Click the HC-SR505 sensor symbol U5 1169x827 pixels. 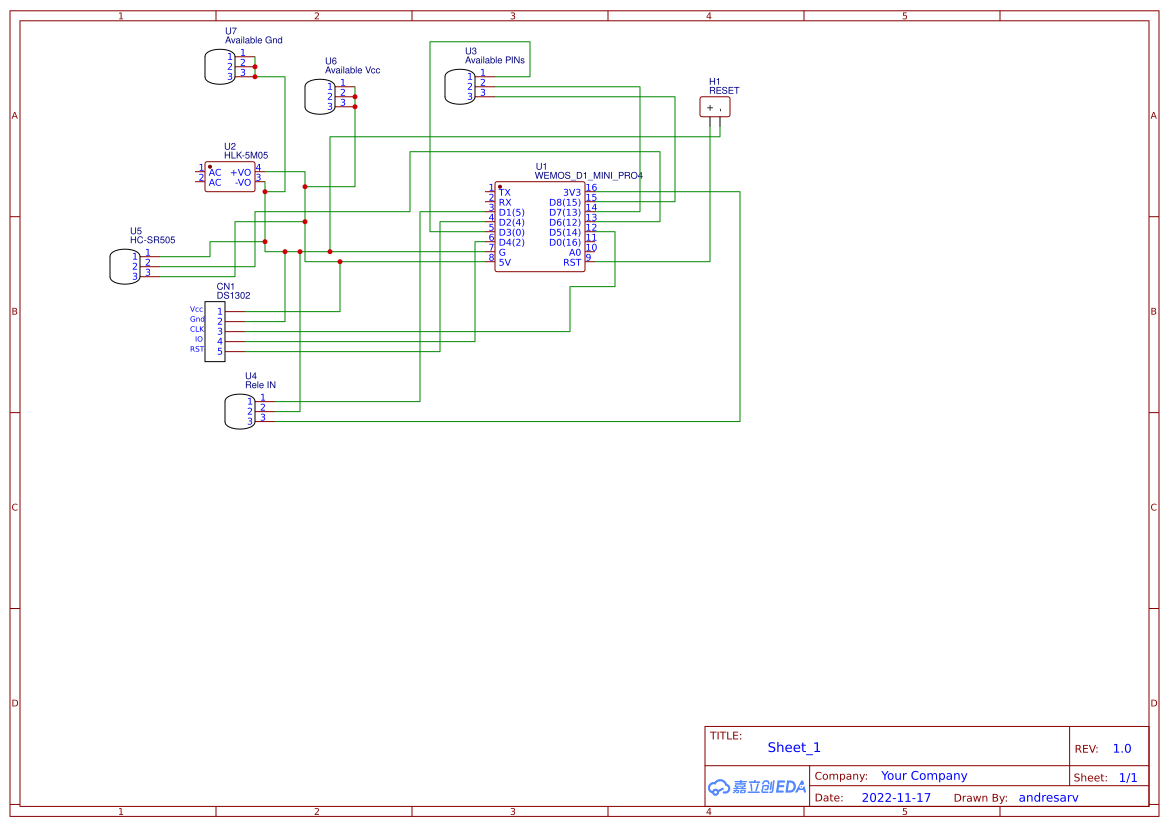click(x=124, y=266)
